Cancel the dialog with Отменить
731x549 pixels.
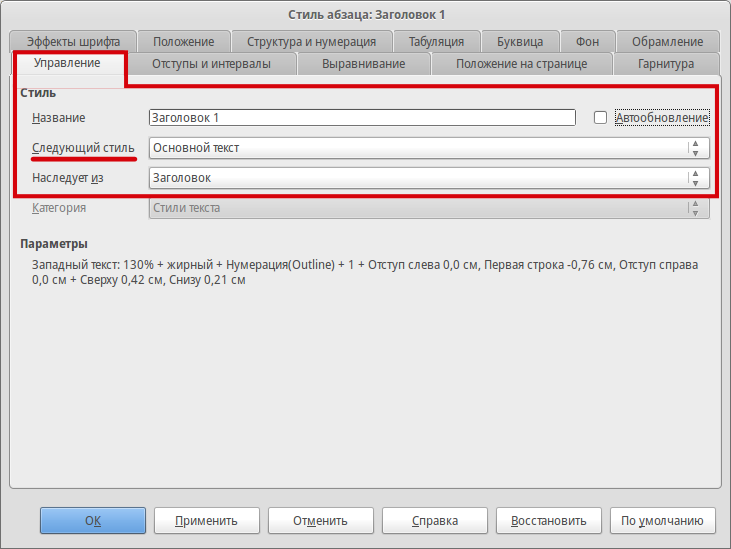[x=320, y=521]
